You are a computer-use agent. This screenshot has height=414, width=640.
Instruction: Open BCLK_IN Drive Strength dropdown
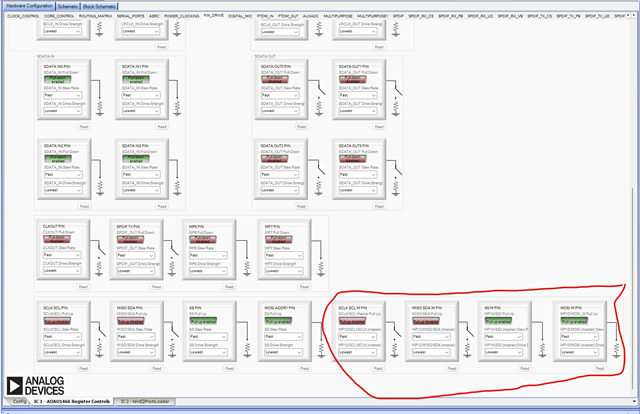(62, 31)
